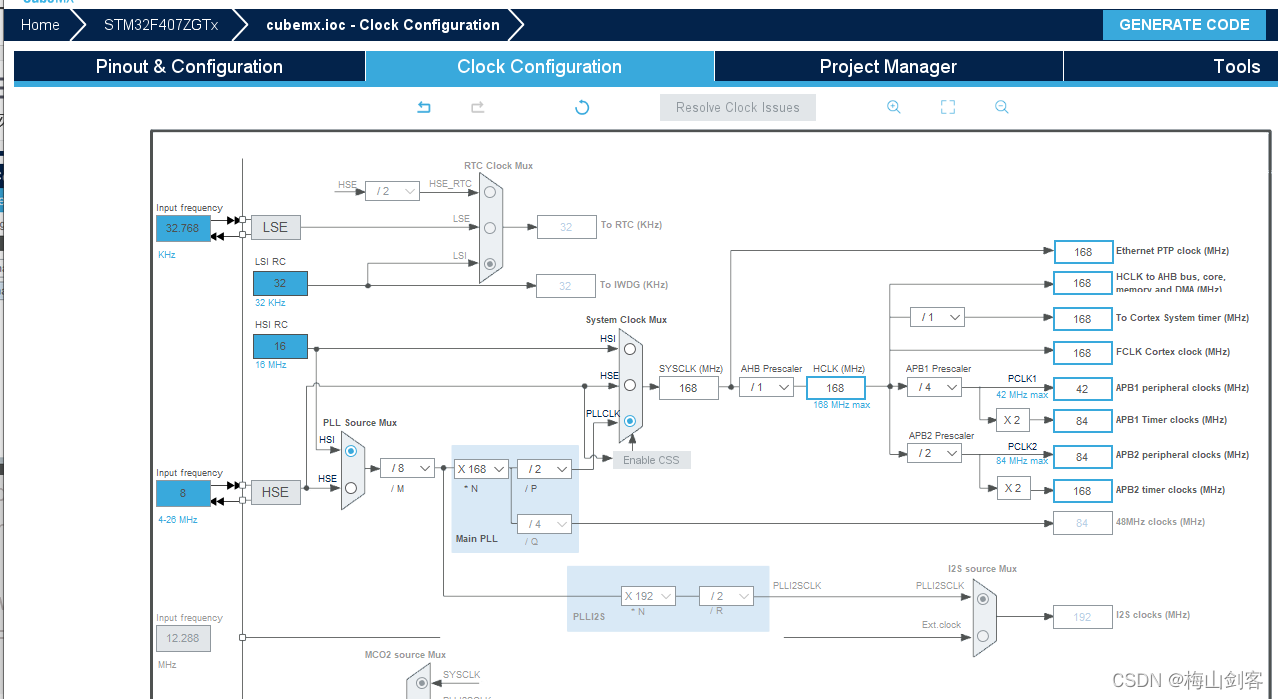Open the /2 PLL P divider dropdown
The width and height of the screenshot is (1278, 699).
(x=544, y=468)
